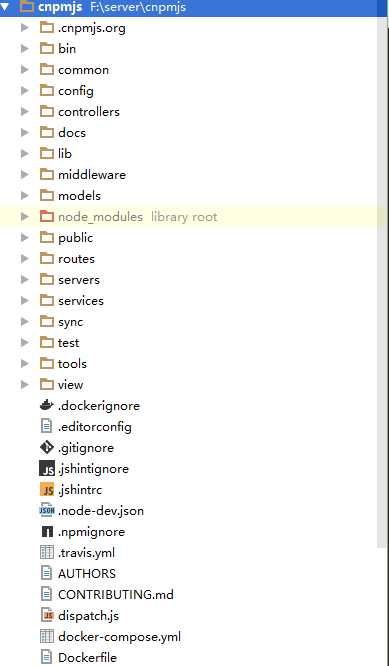This screenshot has height=666, width=389.
Task: Click the lib folder icon
Action: [x=47, y=153]
